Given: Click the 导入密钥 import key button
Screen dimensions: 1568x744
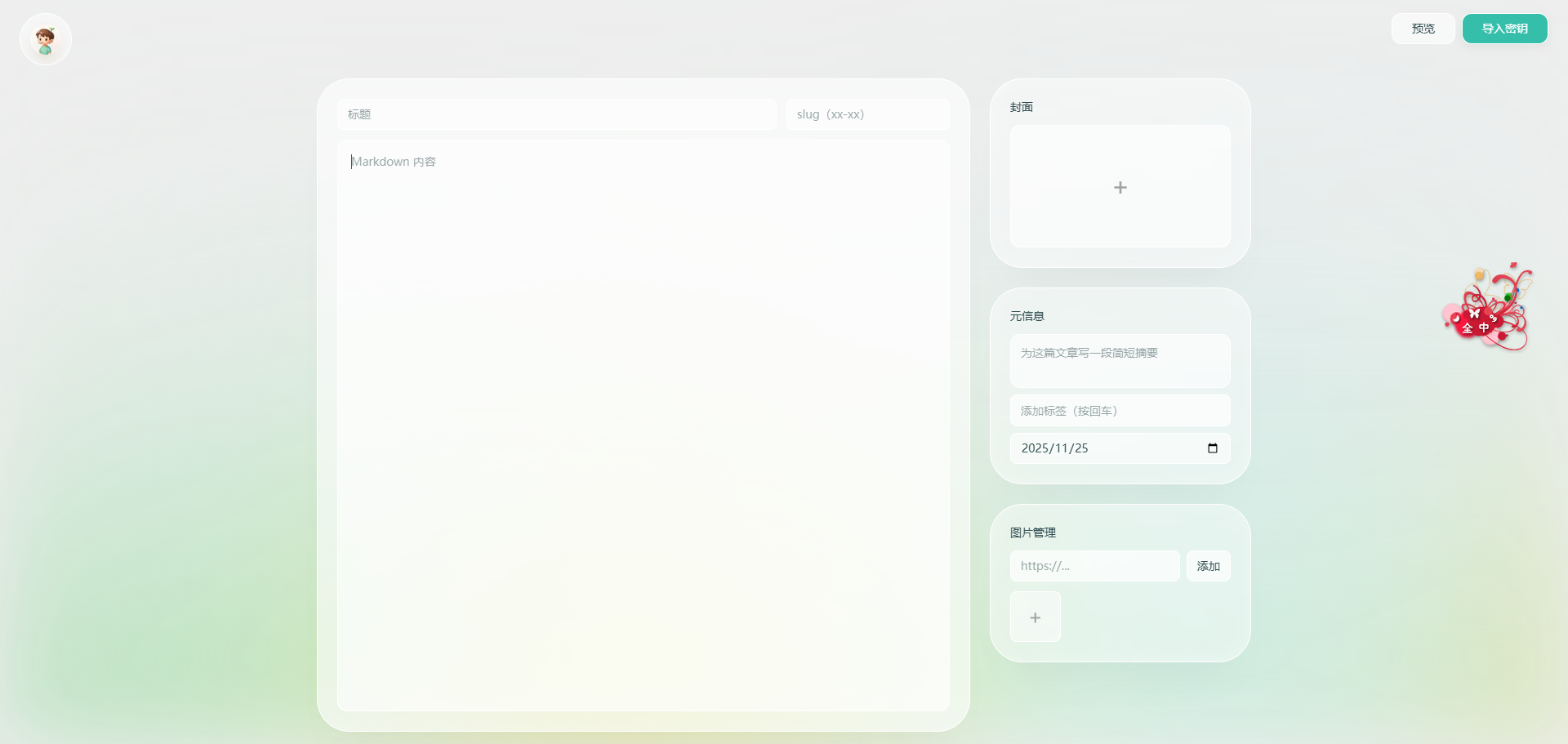Looking at the screenshot, I should 1504,29.
